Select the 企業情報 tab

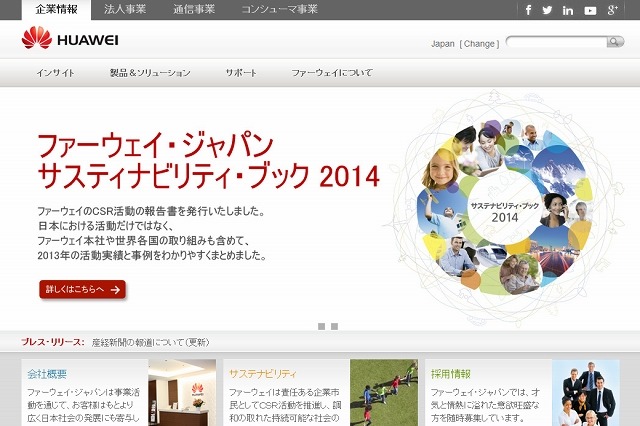[x=56, y=9]
